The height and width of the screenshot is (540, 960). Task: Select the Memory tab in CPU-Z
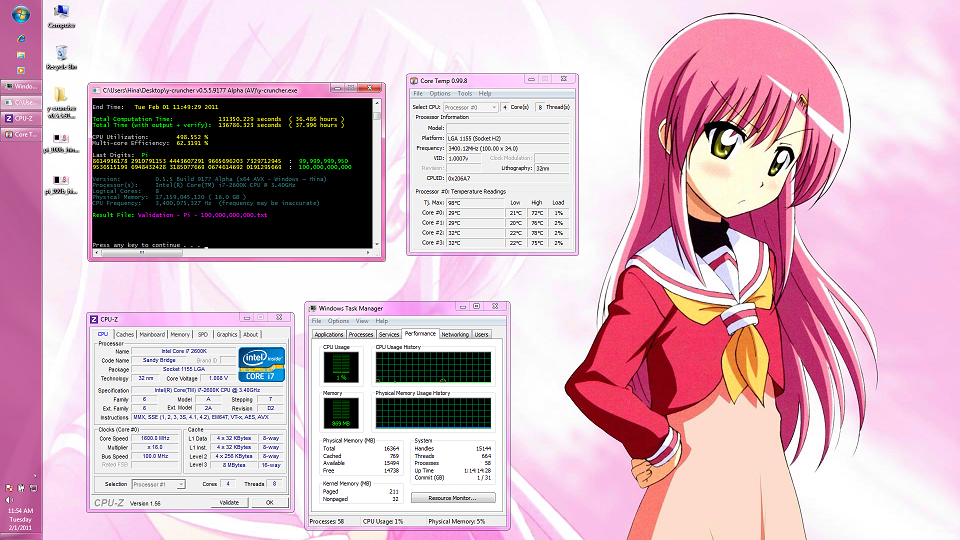180,334
